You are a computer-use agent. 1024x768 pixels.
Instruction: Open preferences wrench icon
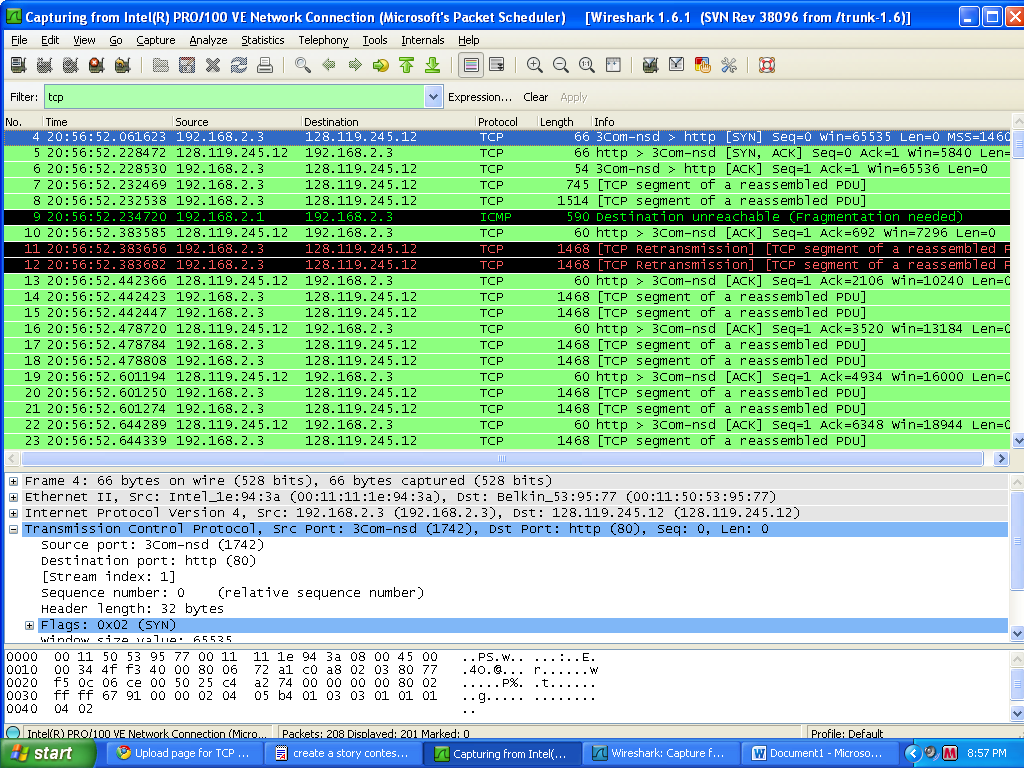tap(729, 65)
